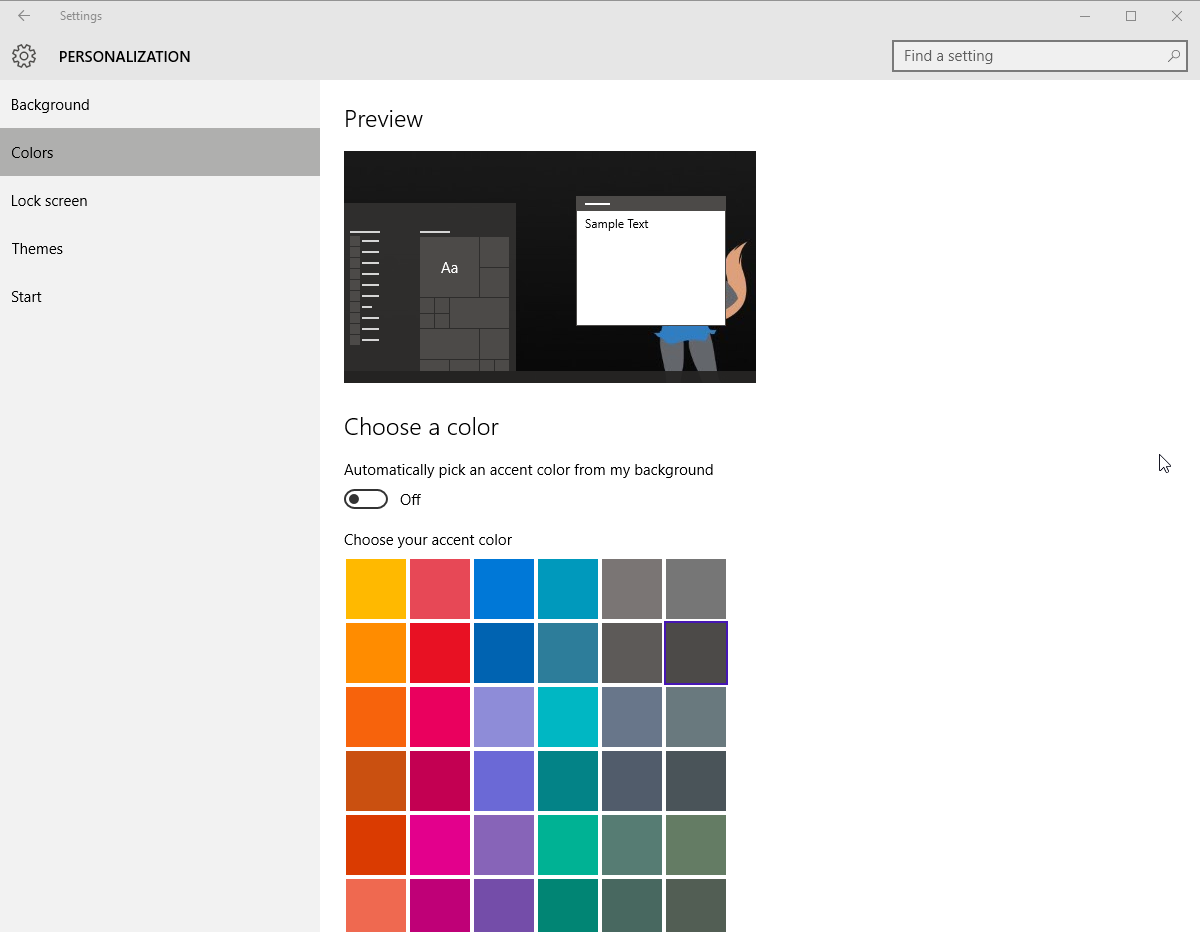Click the back arrow in Settings title bar
This screenshot has width=1200, height=932.
(x=24, y=16)
